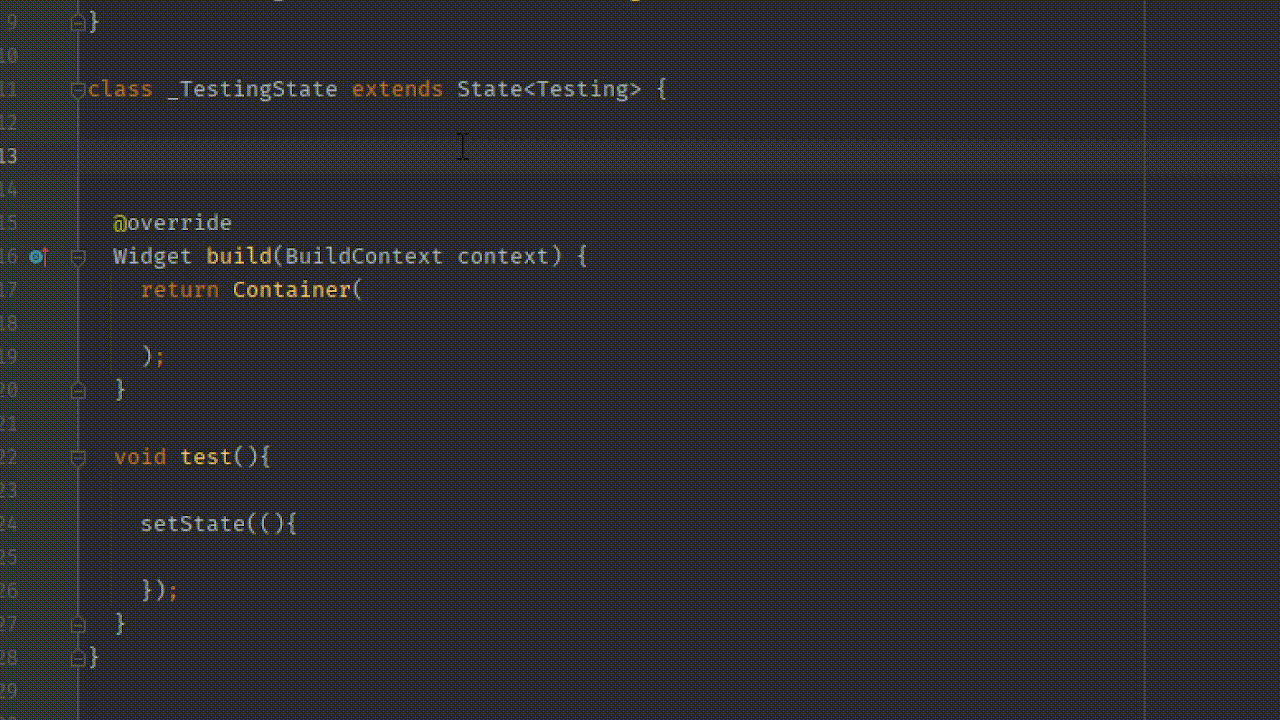Click the BuildContext parameter type

[x=363, y=257]
